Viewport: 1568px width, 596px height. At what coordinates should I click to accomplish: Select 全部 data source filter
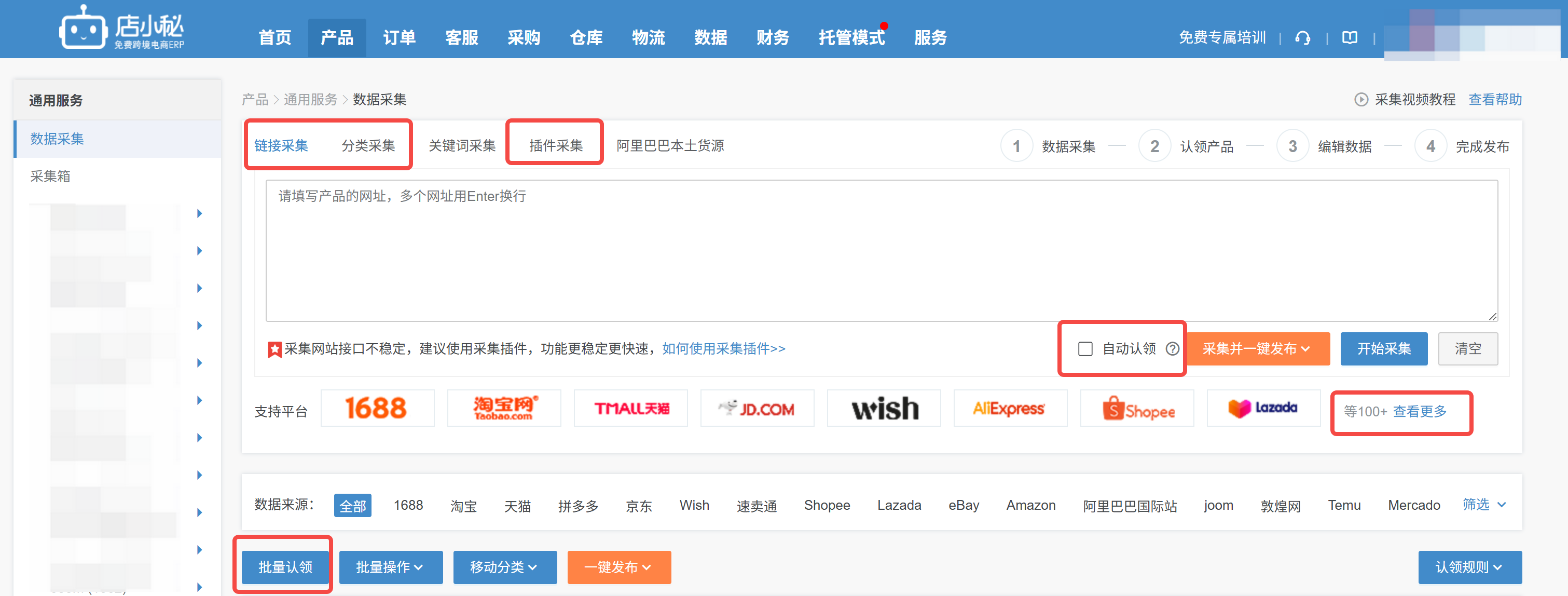(x=352, y=505)
